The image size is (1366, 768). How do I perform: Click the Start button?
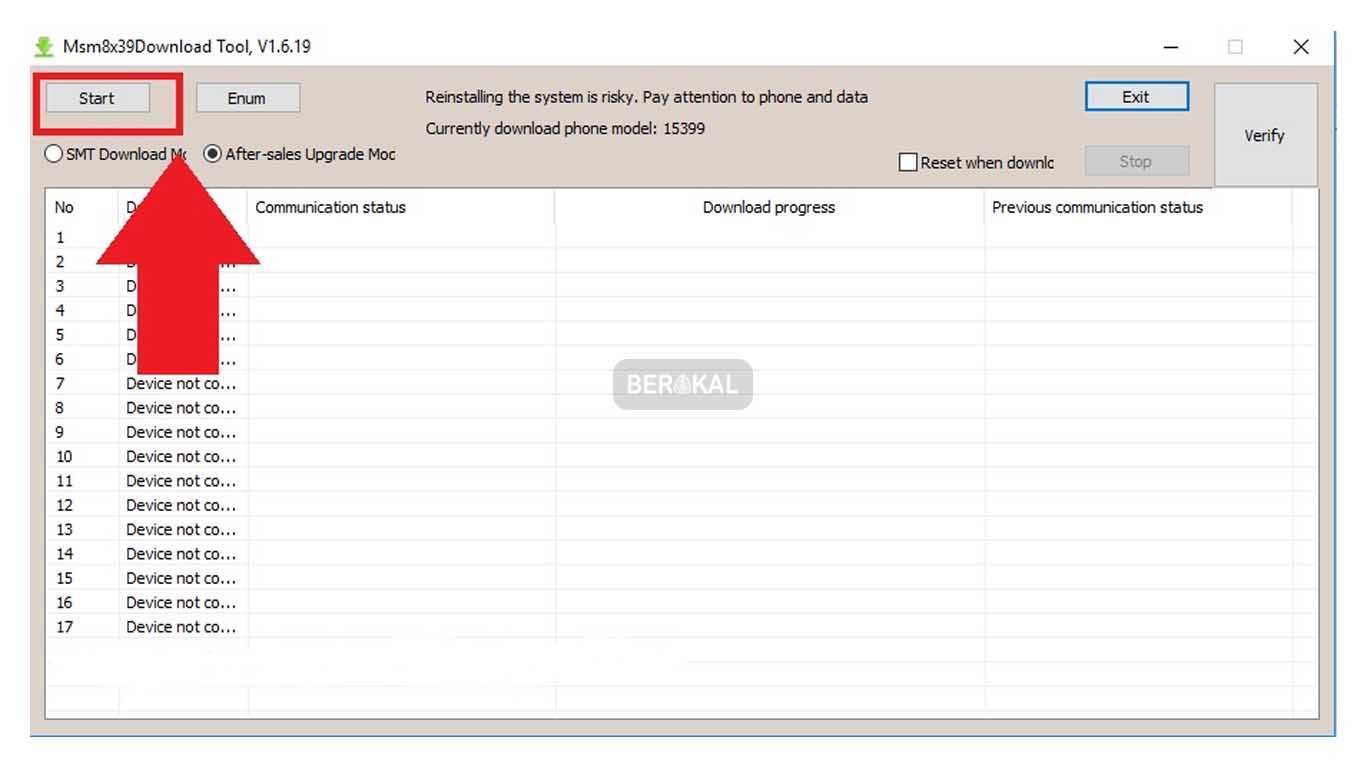click(98, 98)
